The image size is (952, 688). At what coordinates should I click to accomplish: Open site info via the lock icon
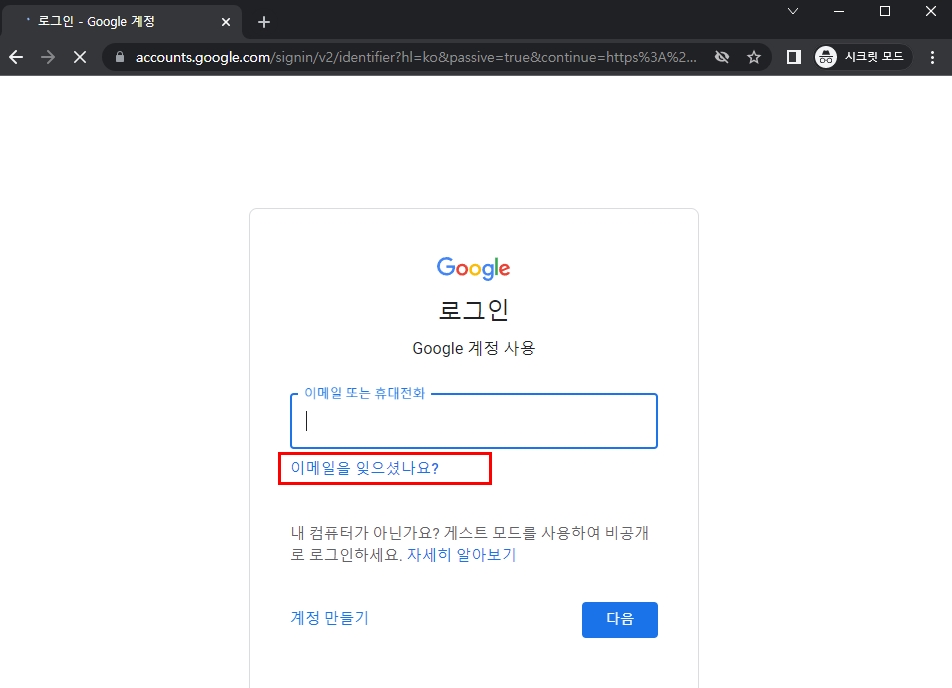tap(120, 57)
